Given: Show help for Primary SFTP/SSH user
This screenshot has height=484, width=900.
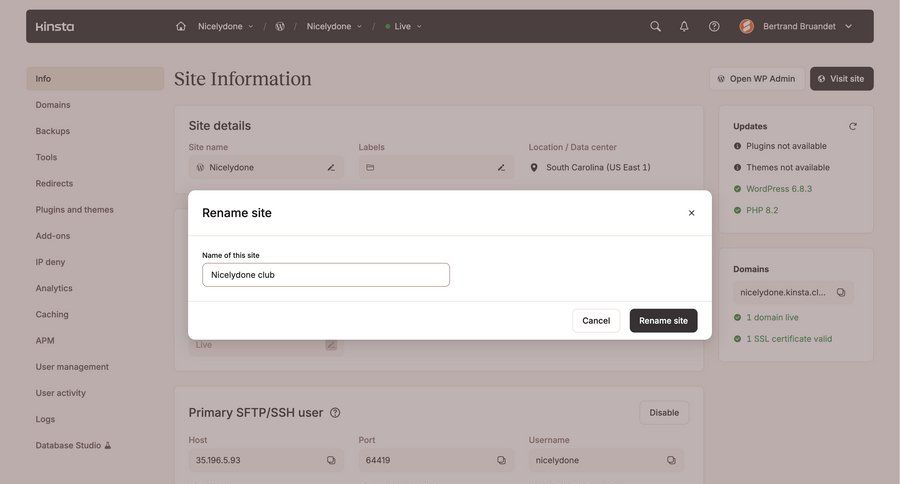Looking at the screenshot, I should [335, 413].
